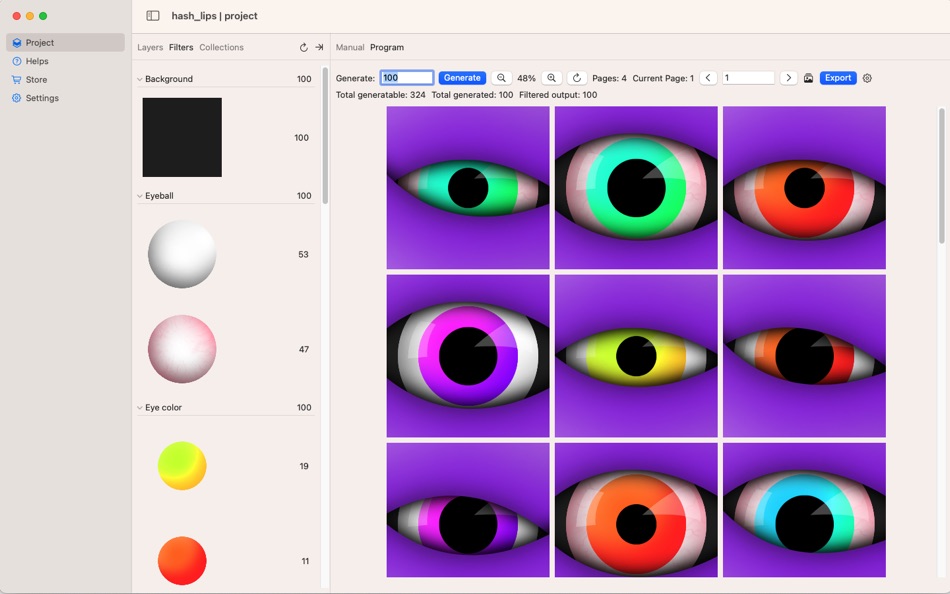Image resolution: width=950 pixels, height=594 pixels.
Task: Switch to the Program tab
Action: tap(387, 47)
